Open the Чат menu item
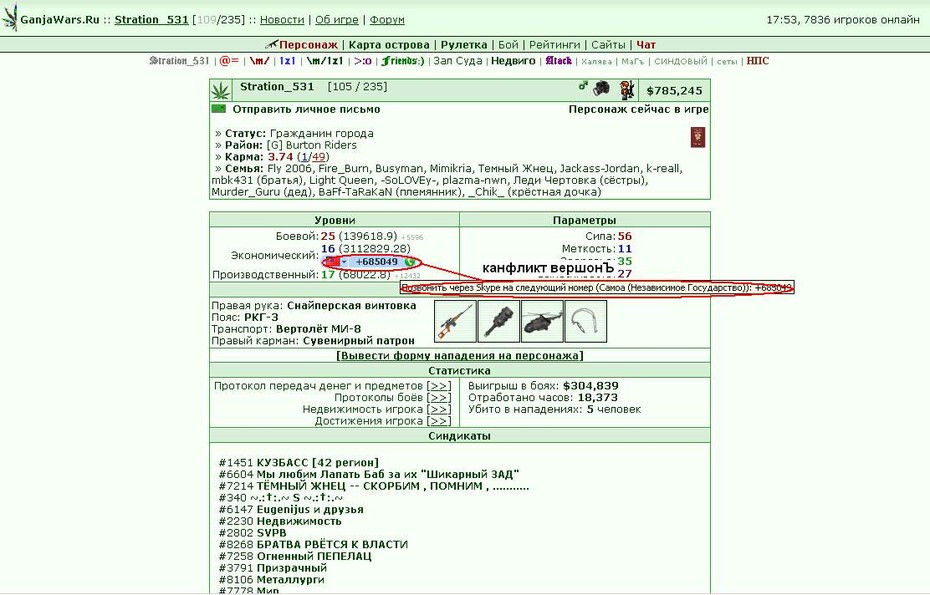930x595 pixels. [646, 44]
